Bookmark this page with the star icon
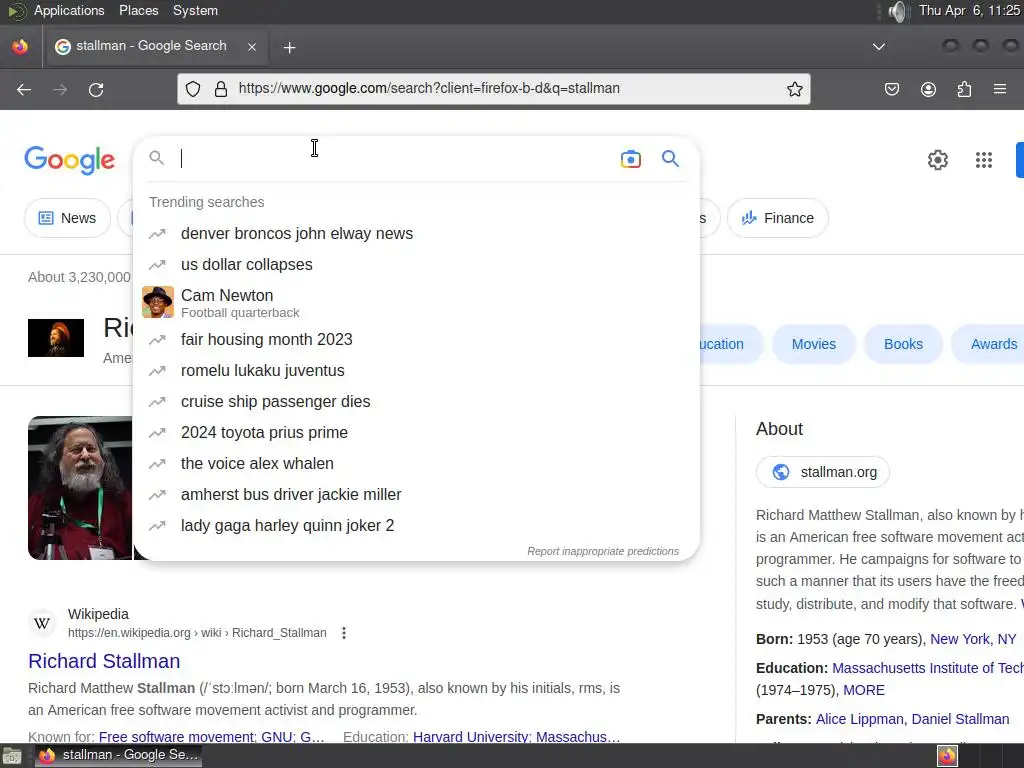The image size is (1024, 768). pos(794,89)
